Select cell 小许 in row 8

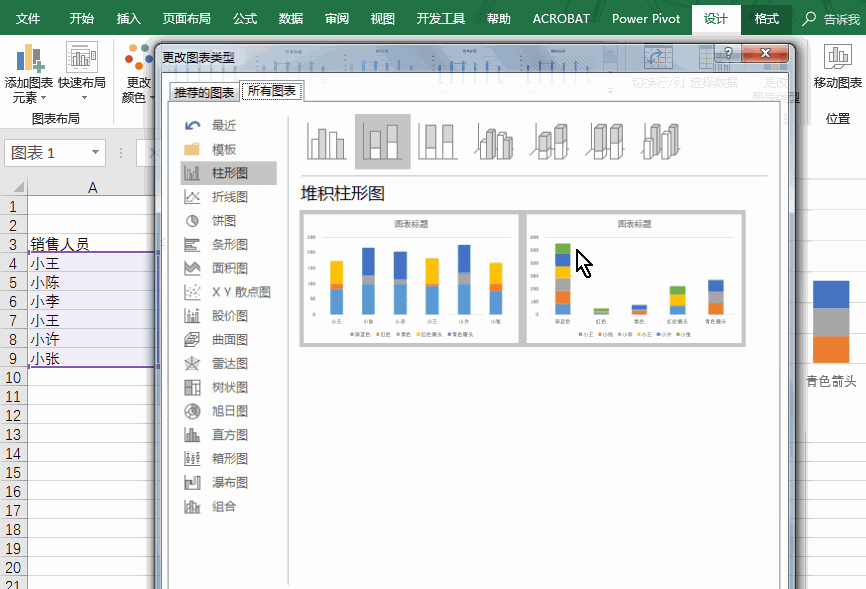[92, 339]
